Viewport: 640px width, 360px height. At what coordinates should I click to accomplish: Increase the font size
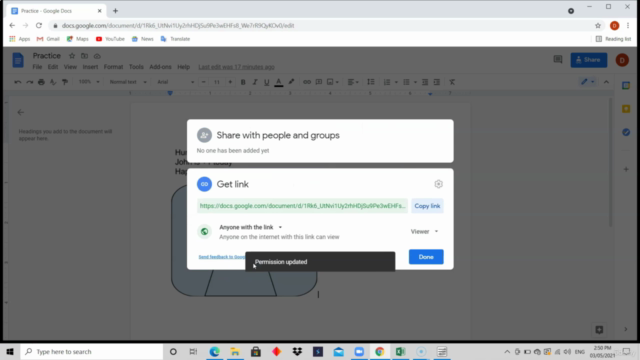pyautogui.click(x=230, y=82)
